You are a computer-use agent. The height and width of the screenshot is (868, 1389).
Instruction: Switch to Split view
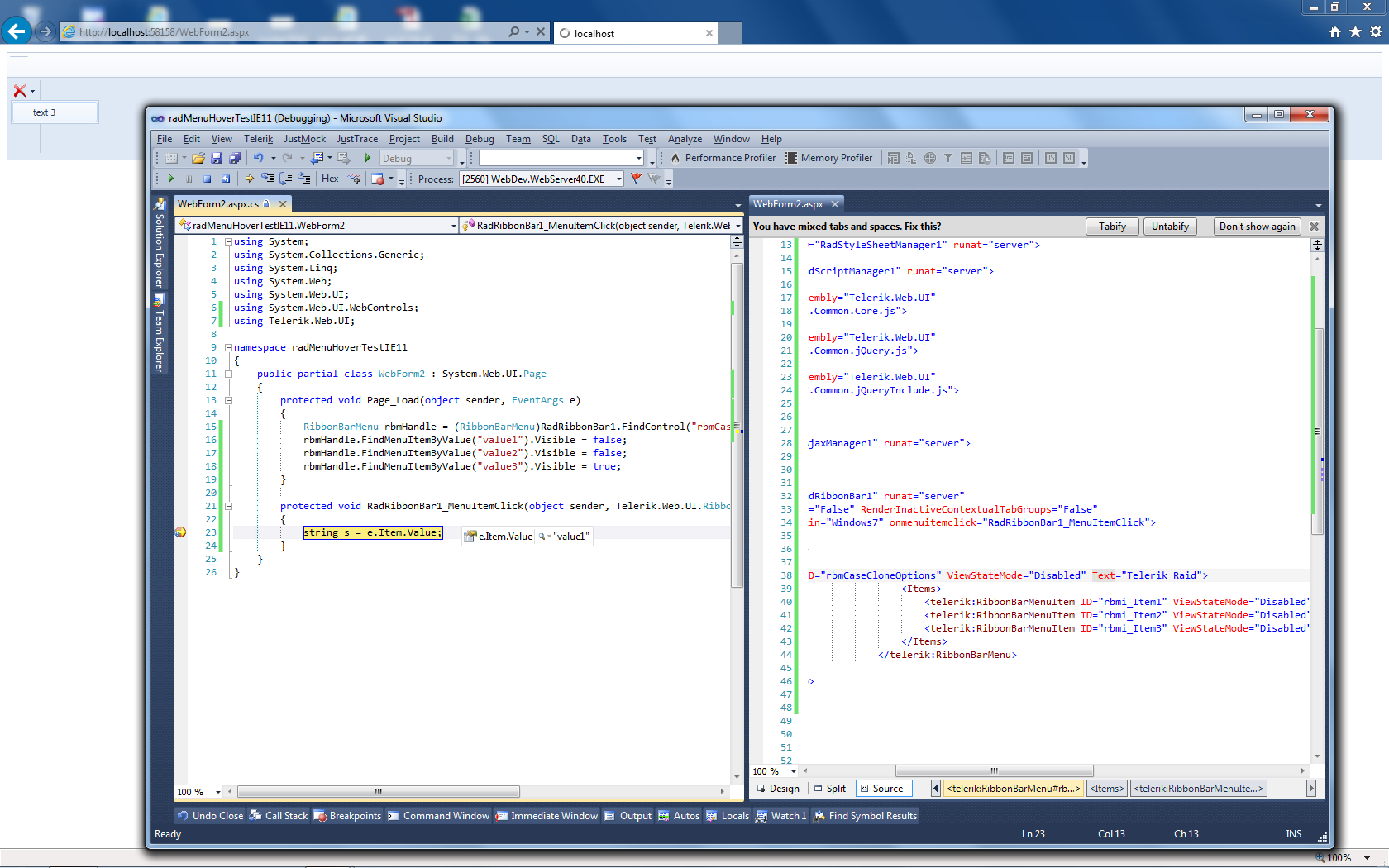pyautogui.click(x=830, y=789)
